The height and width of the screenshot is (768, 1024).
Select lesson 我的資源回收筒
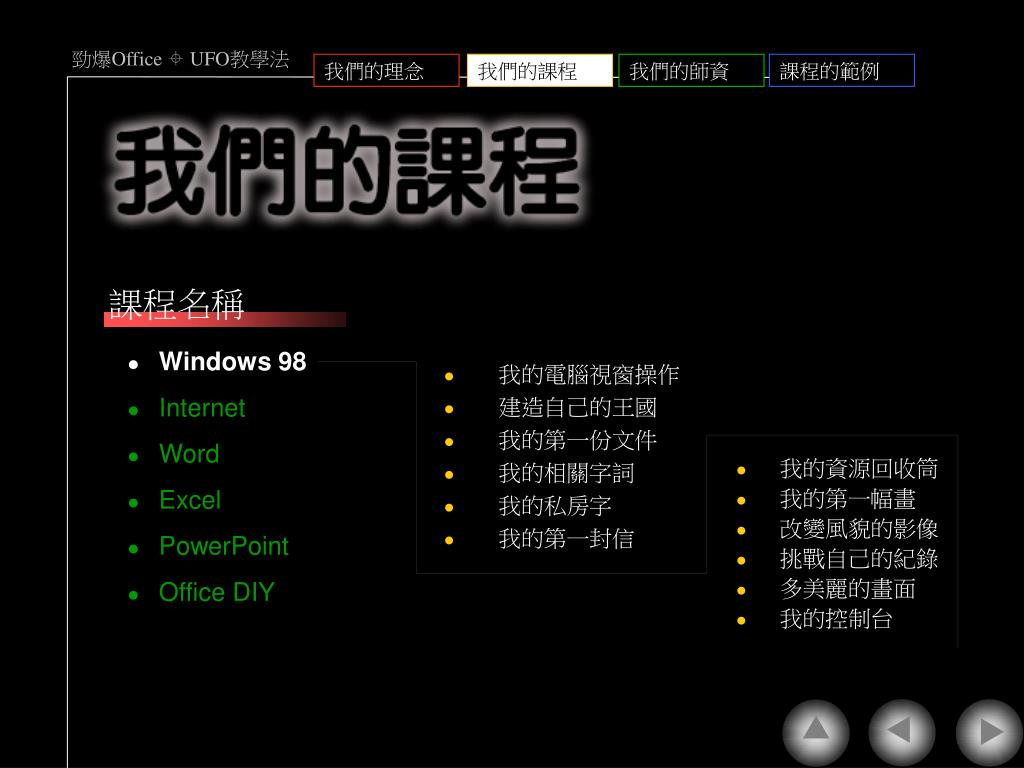pos(859,469)
